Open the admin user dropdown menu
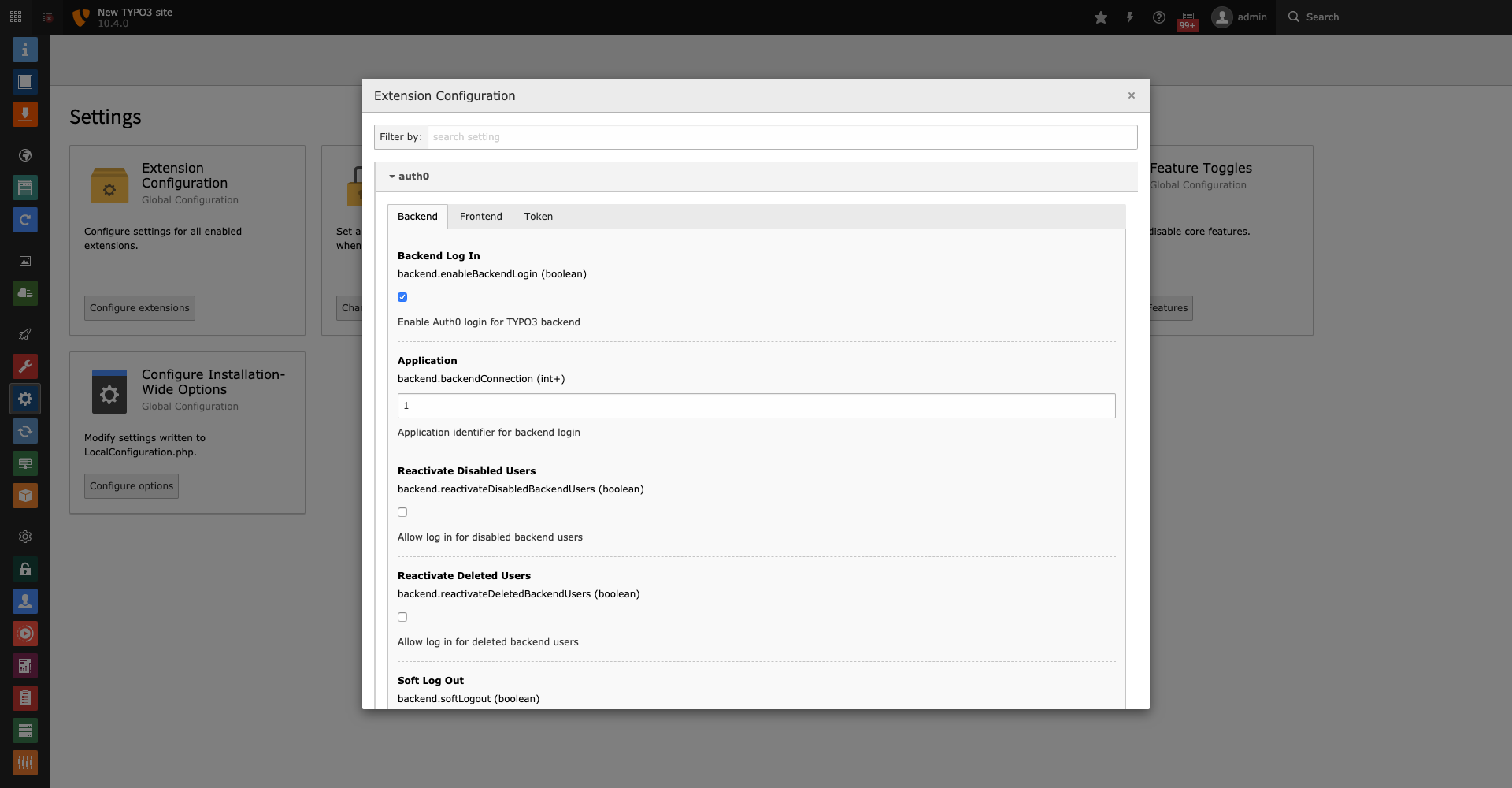Image resolution: width=1512 pixels, height=788 pixels. point(1240,17)
